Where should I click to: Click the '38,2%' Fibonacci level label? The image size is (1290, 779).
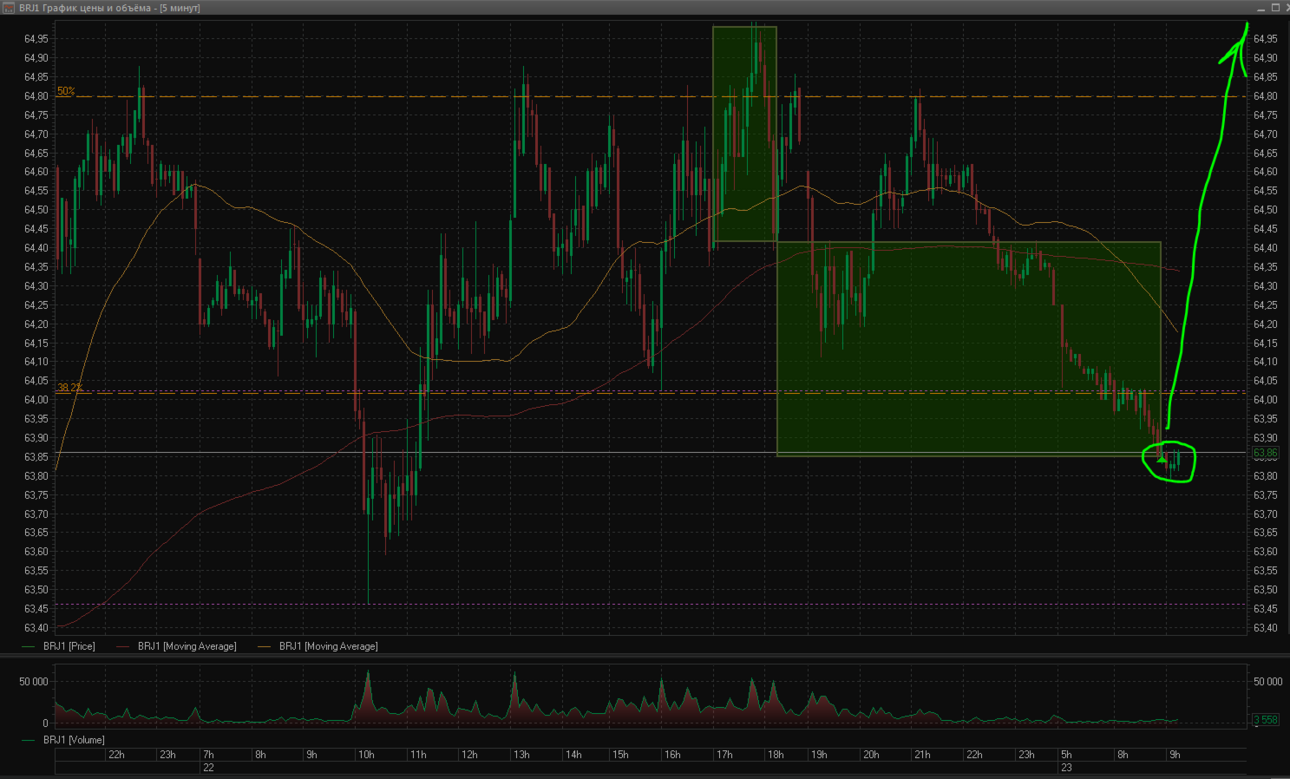click(x=69, y=387)
